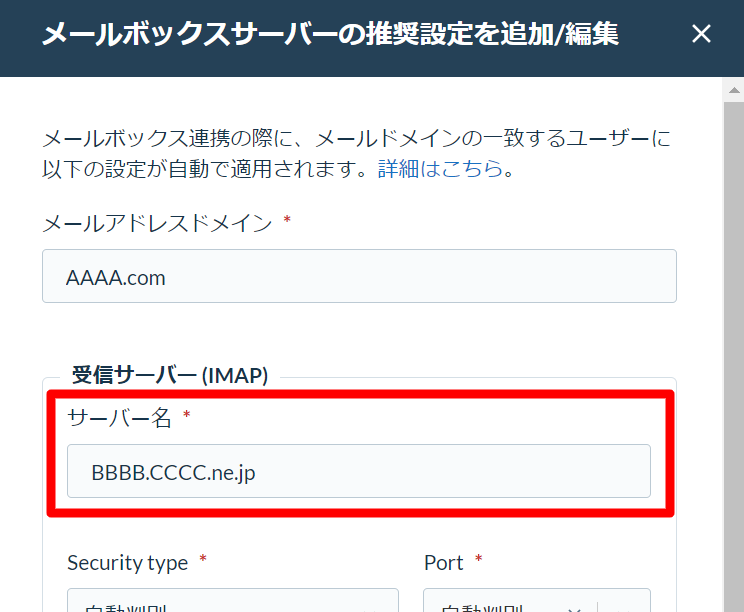Click the dialog title メールボックスサーバーの推奨設定を追加/編集
744x612 pixels.
point(330,34)
